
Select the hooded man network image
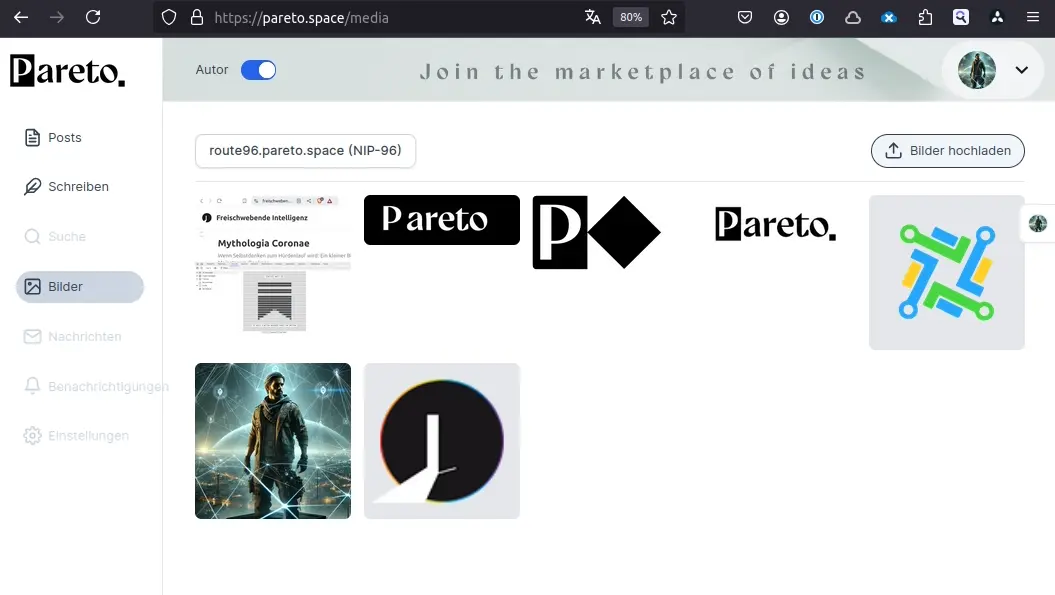coord(273,441)
